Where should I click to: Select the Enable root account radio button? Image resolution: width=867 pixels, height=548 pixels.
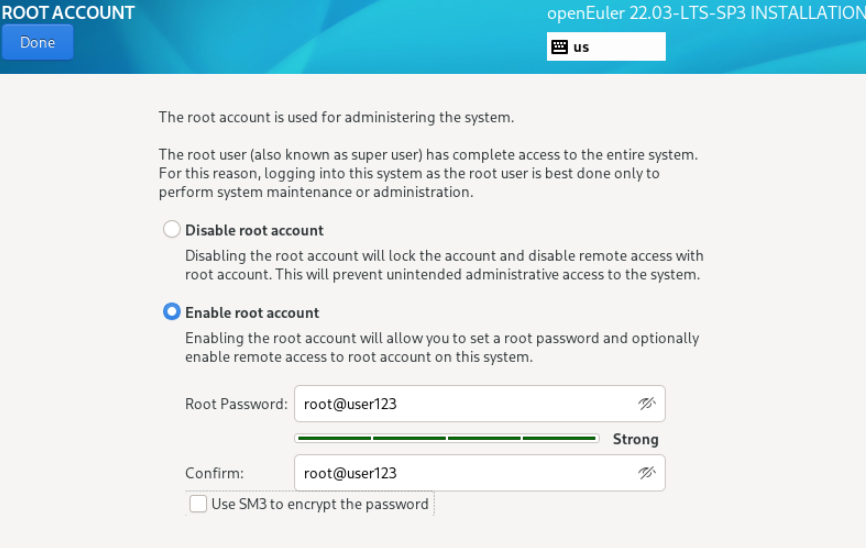pos(172,313)
